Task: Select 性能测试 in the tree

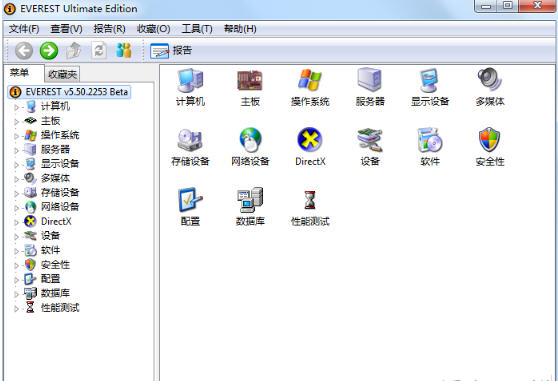Action: click(x=60, y=308)
